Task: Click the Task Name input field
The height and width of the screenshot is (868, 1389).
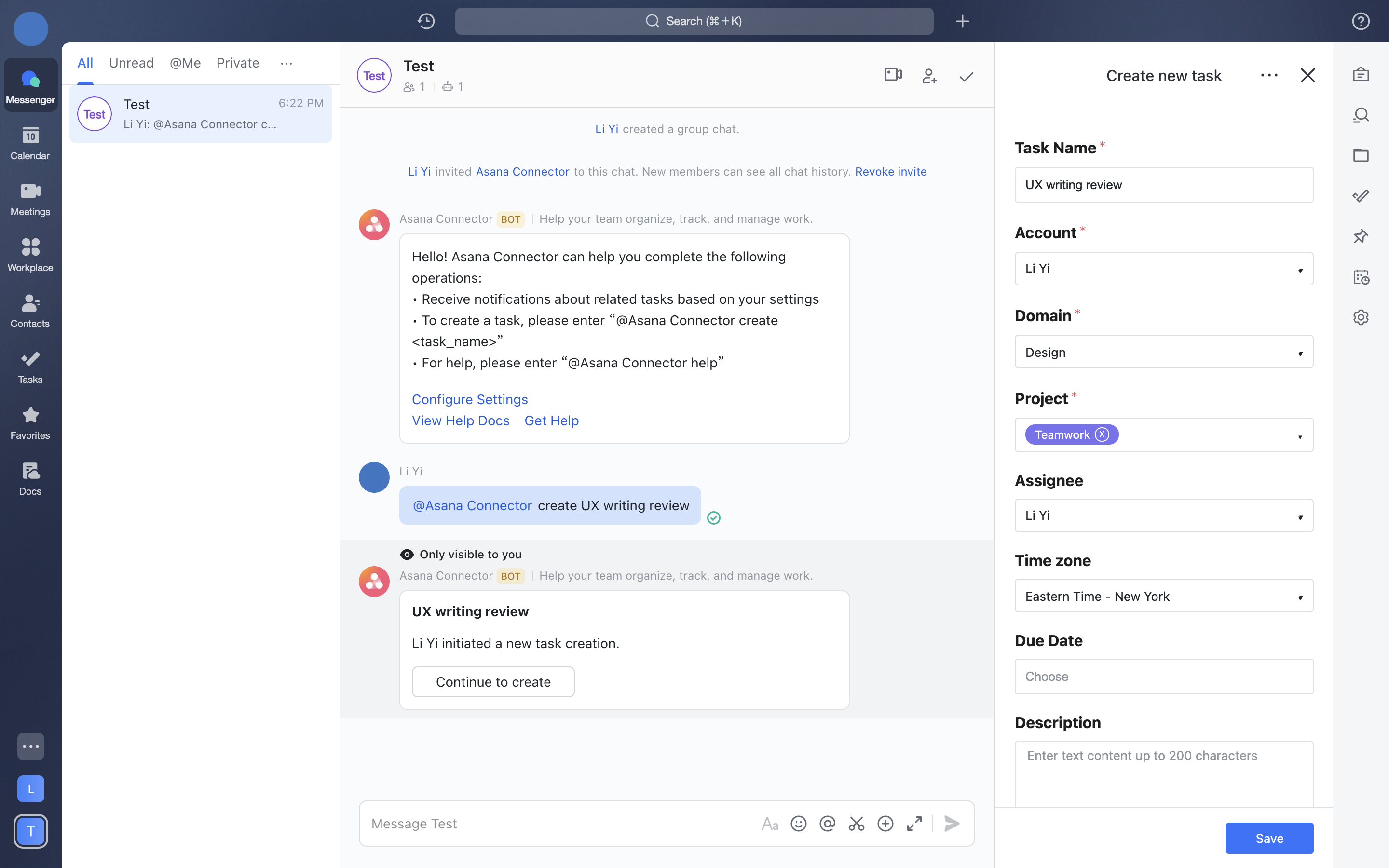Action: [x=1163, y=185]
